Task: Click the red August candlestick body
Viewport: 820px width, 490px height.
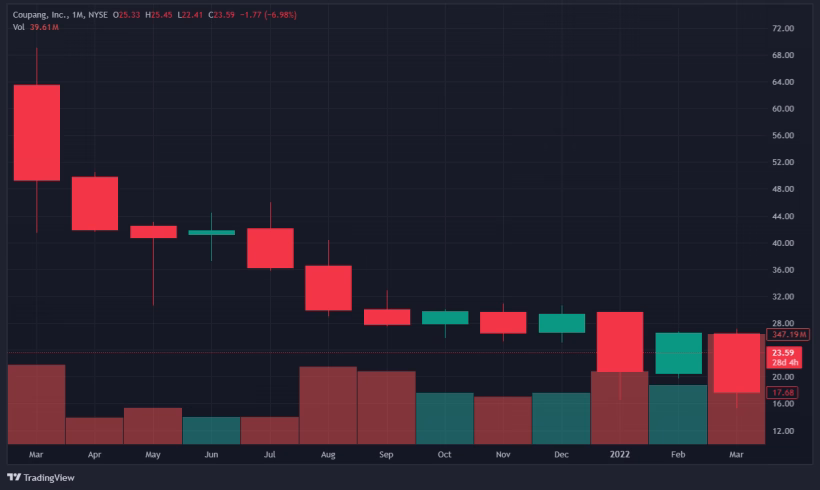Action: coord(328,288)
